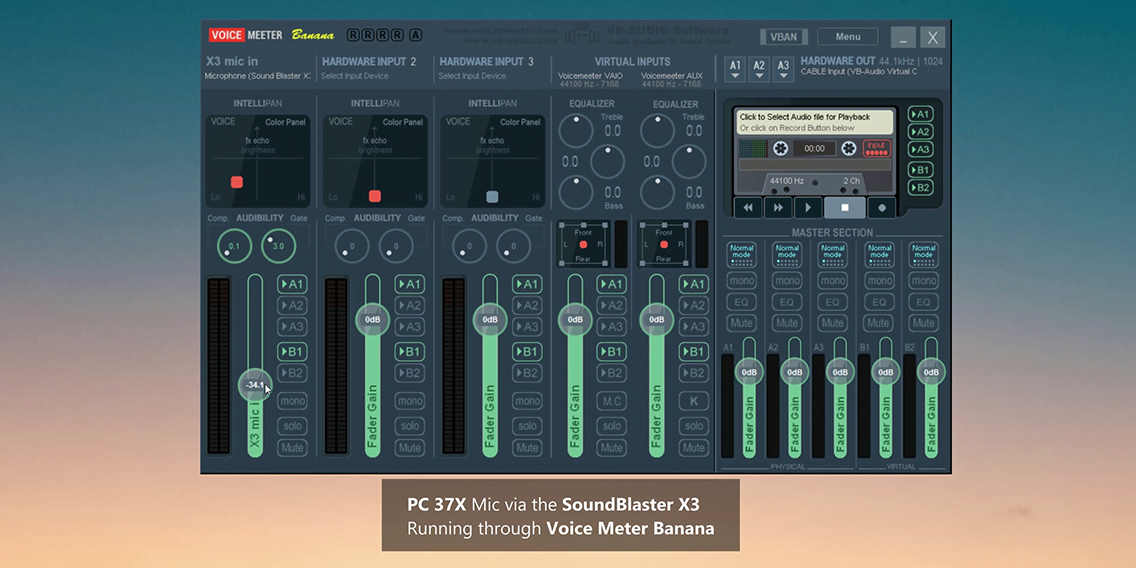Adjust AUX equalizer middle knob
Screen dimensions: 1136x568
[x=689, y=162]
